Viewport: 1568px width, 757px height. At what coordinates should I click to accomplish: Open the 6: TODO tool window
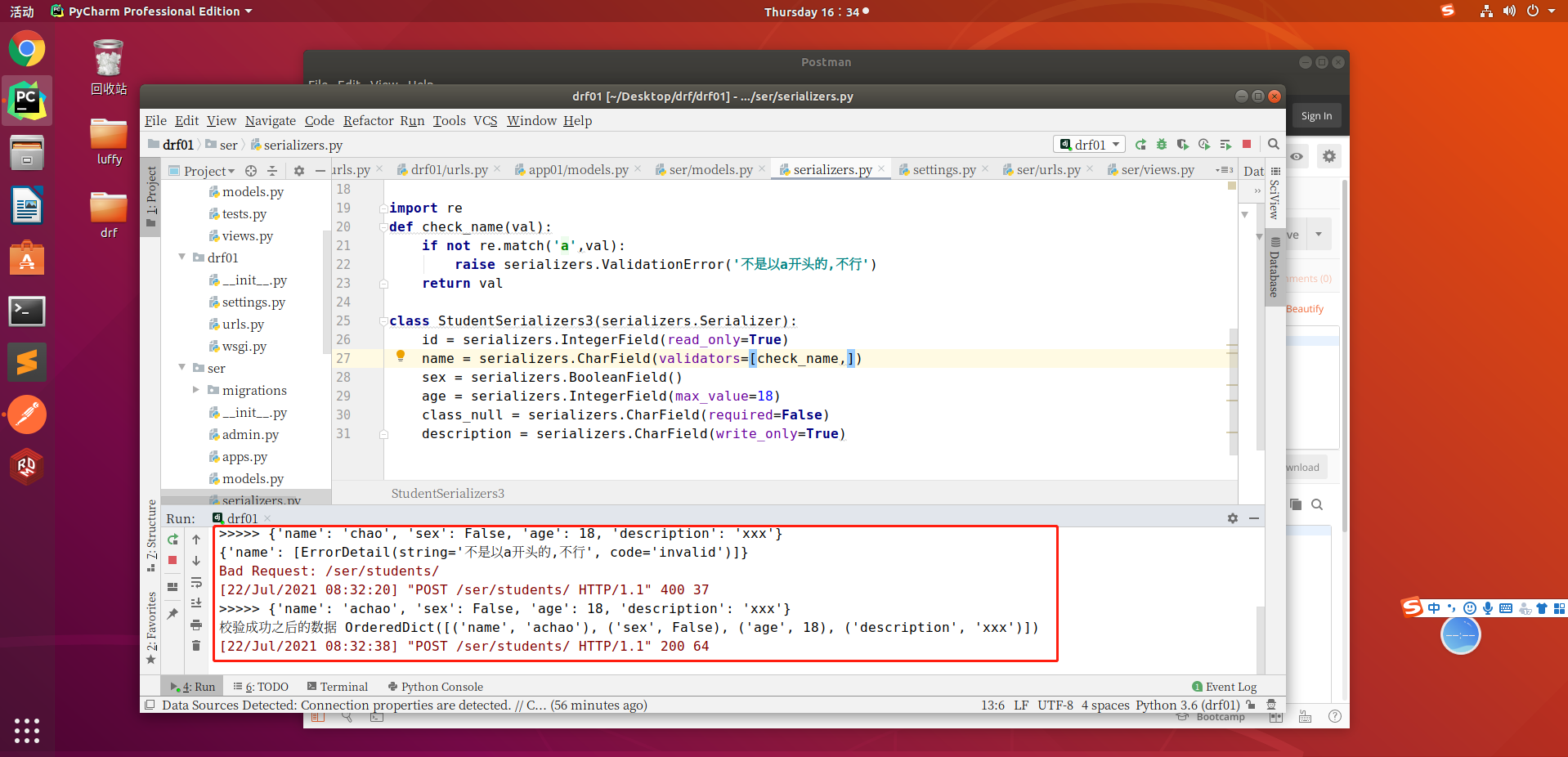(x=261, y=687)
